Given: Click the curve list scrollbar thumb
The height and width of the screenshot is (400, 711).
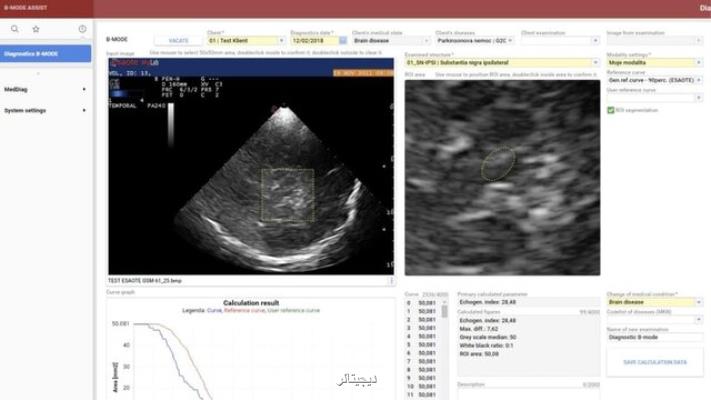Looking at the screenshot, I should [444, 312].
